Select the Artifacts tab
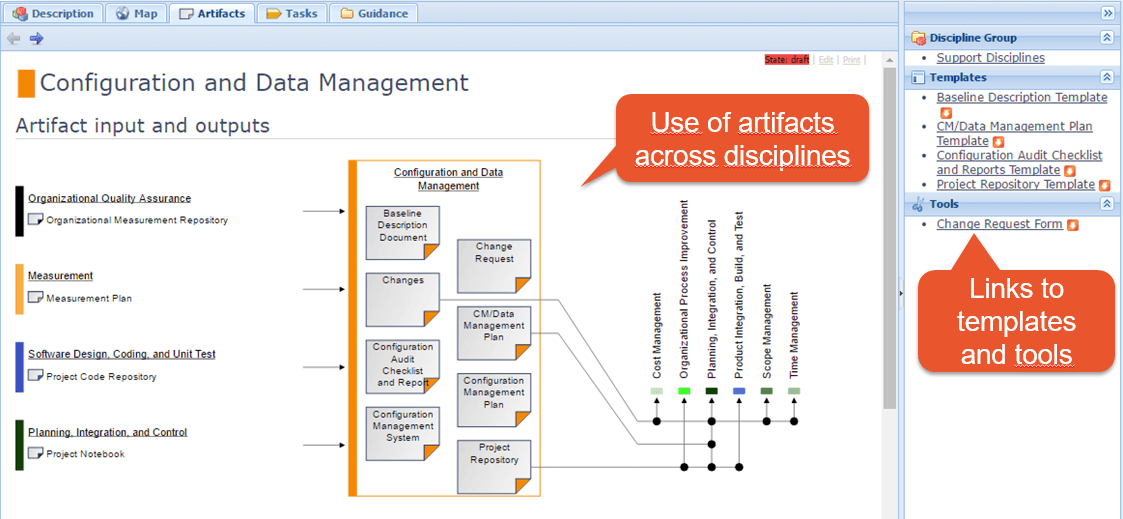Image resolution: width=1123 pixels, height=519 pixels. point(213,13)
